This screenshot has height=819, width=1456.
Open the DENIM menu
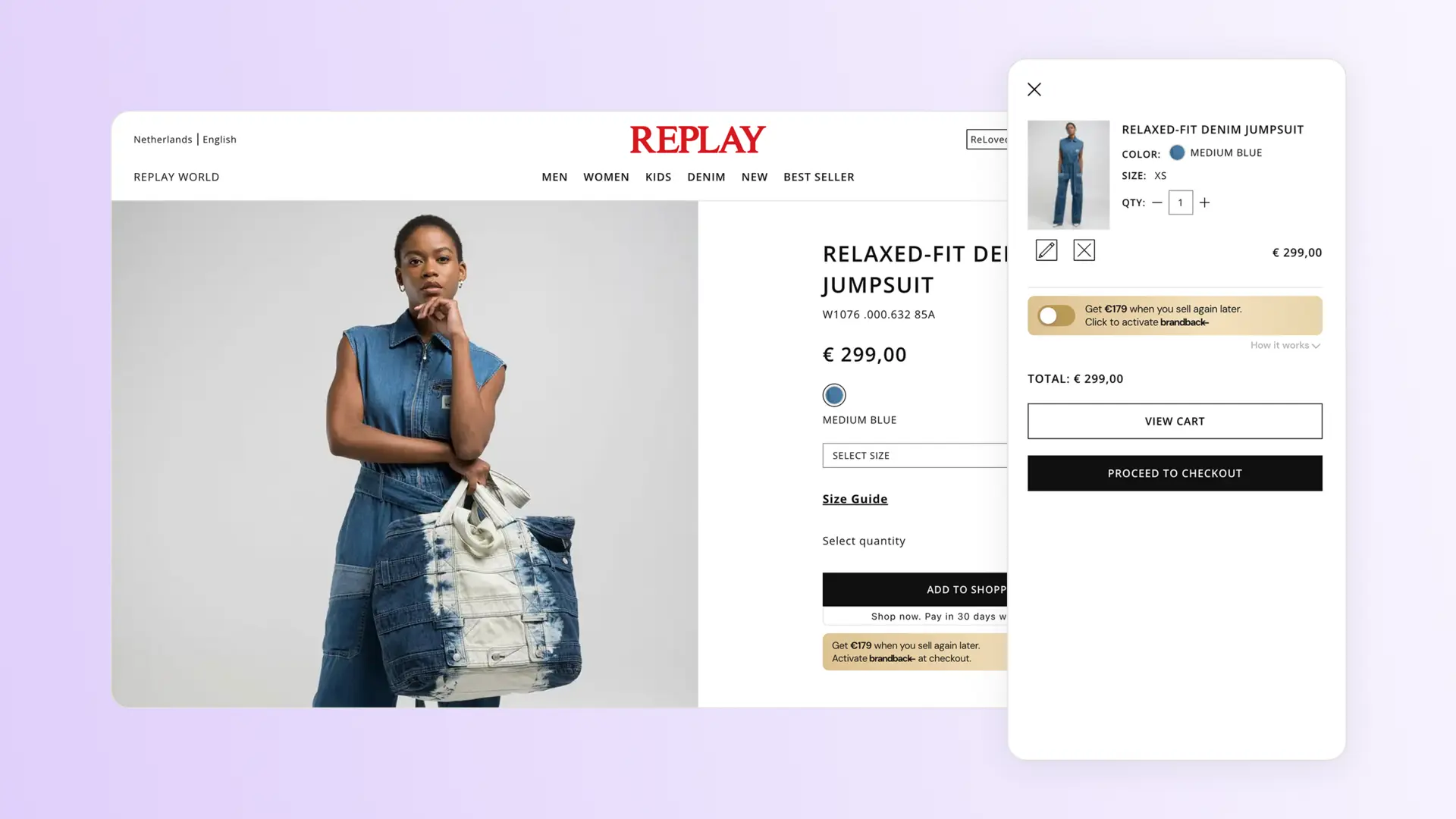click(x=706, y=177)
